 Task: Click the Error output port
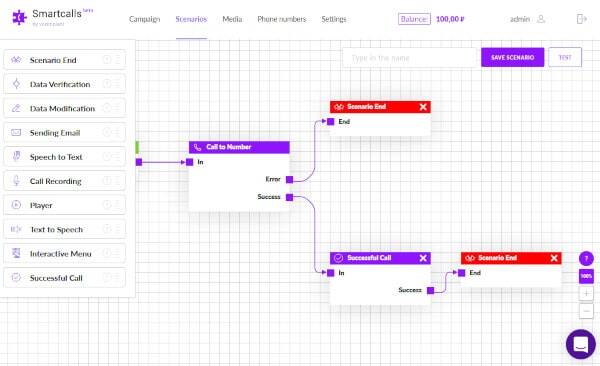(x=289, y=179)
